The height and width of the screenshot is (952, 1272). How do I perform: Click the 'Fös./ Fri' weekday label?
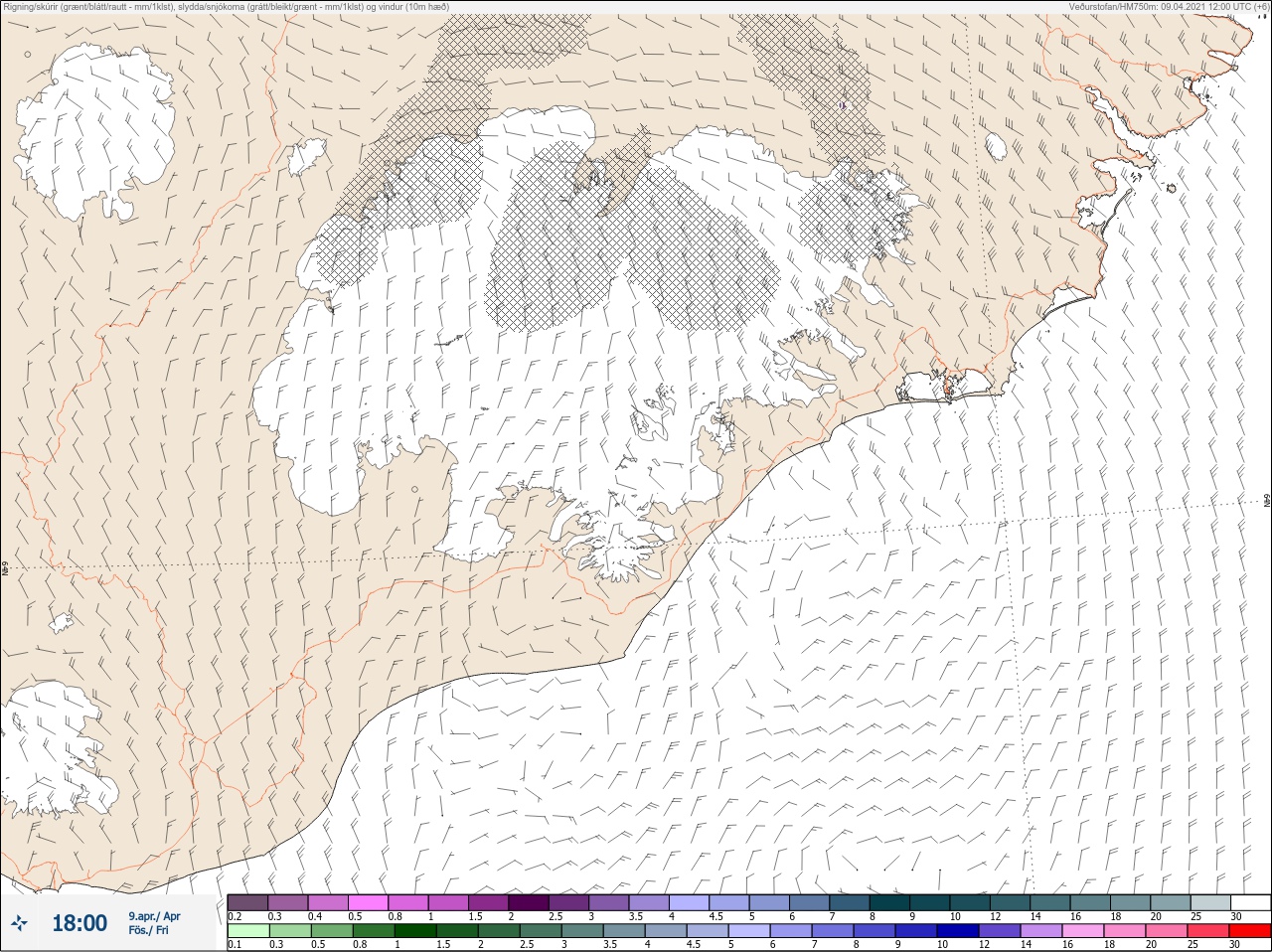click(149, 930)
